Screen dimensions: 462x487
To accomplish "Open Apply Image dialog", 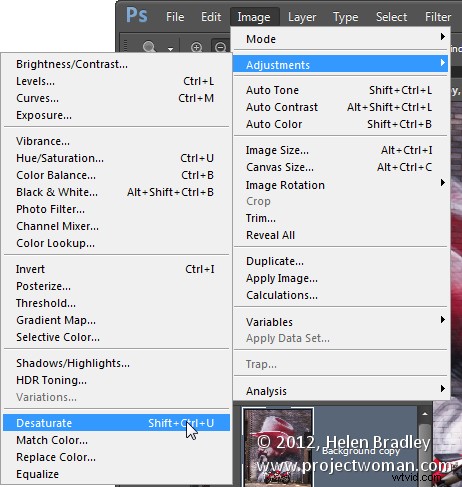I will (340, 278).
